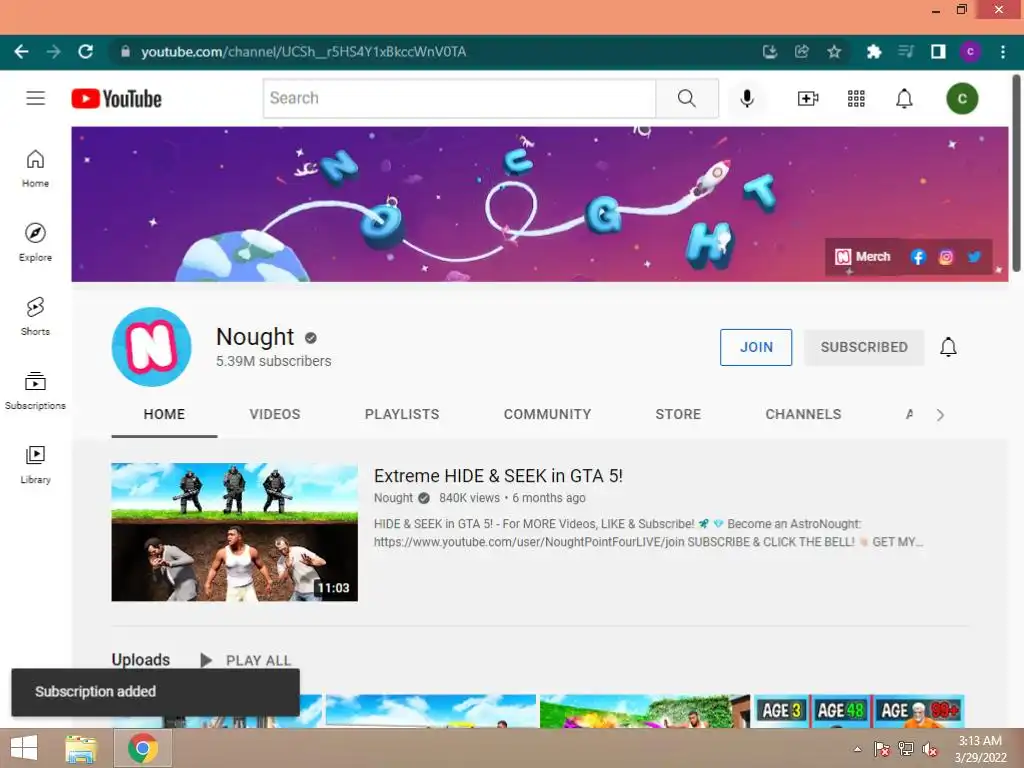Open the Twitter link on the banner
Image resolution: width=1024 pixels, height=768 pixels.
974,257
